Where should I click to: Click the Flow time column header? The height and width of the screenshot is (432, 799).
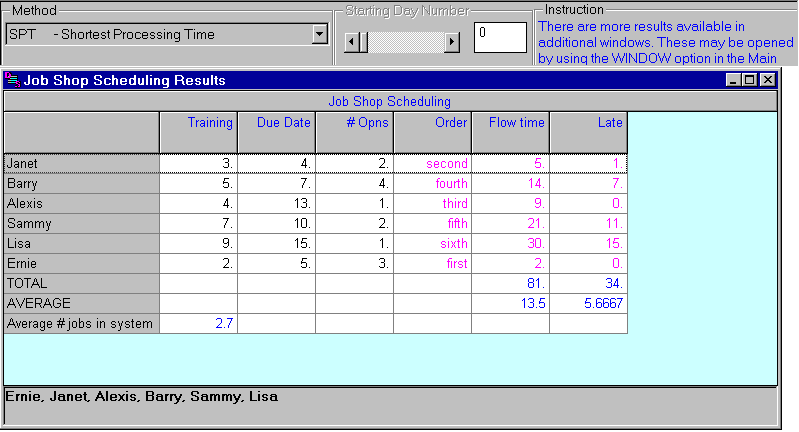coord(510,123)
